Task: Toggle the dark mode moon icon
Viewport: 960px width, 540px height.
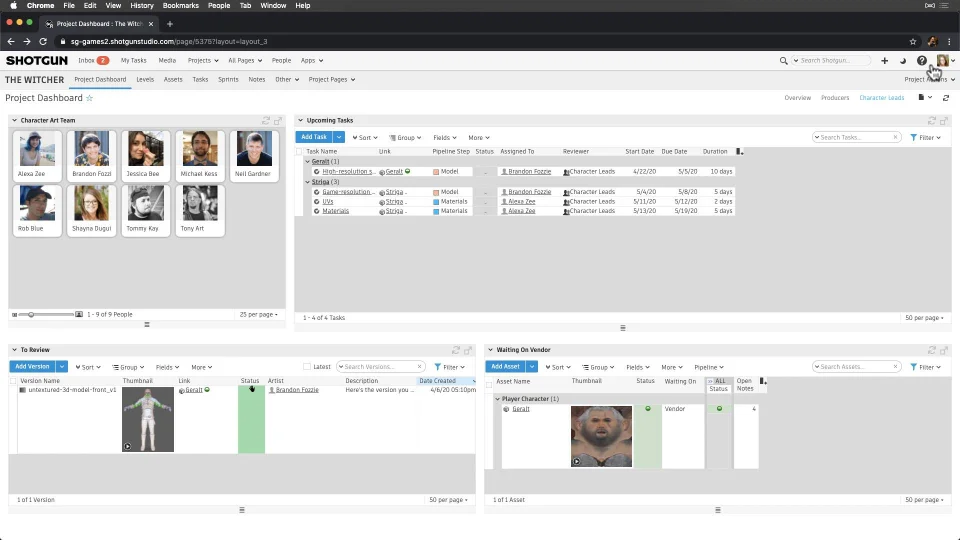Action: (x=902, y=61)
